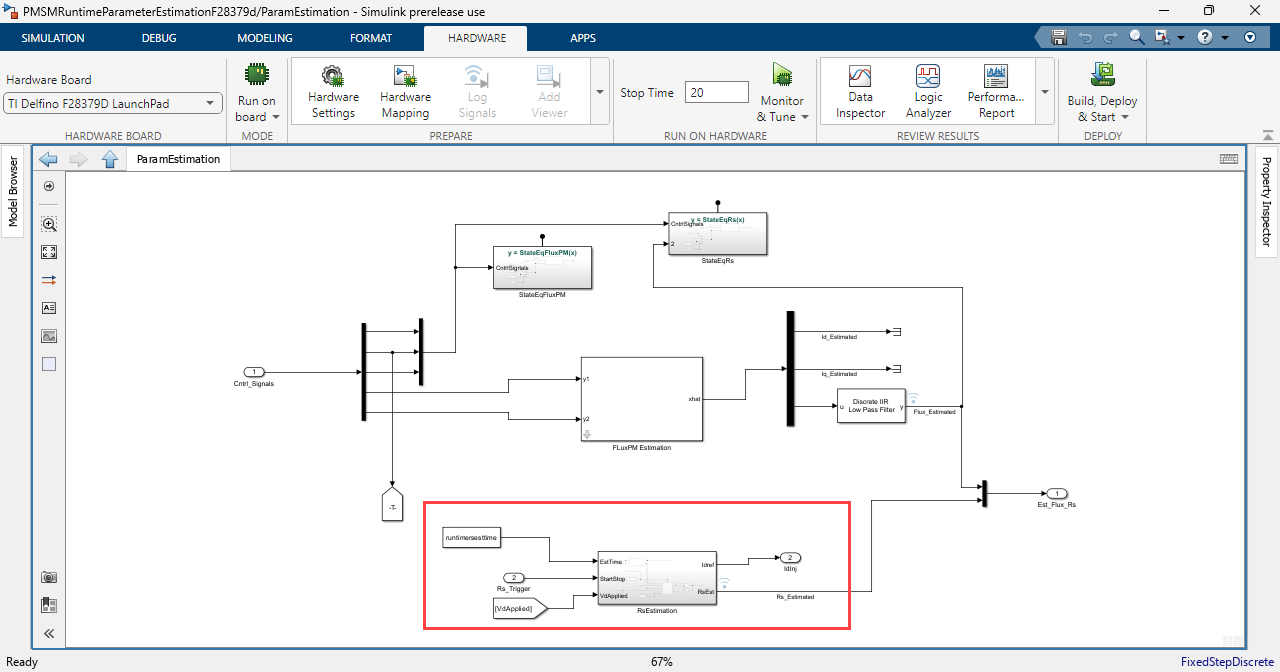Expand the Review Results gallery arrow
The image size is (1280, 672).
[1044, 92]
